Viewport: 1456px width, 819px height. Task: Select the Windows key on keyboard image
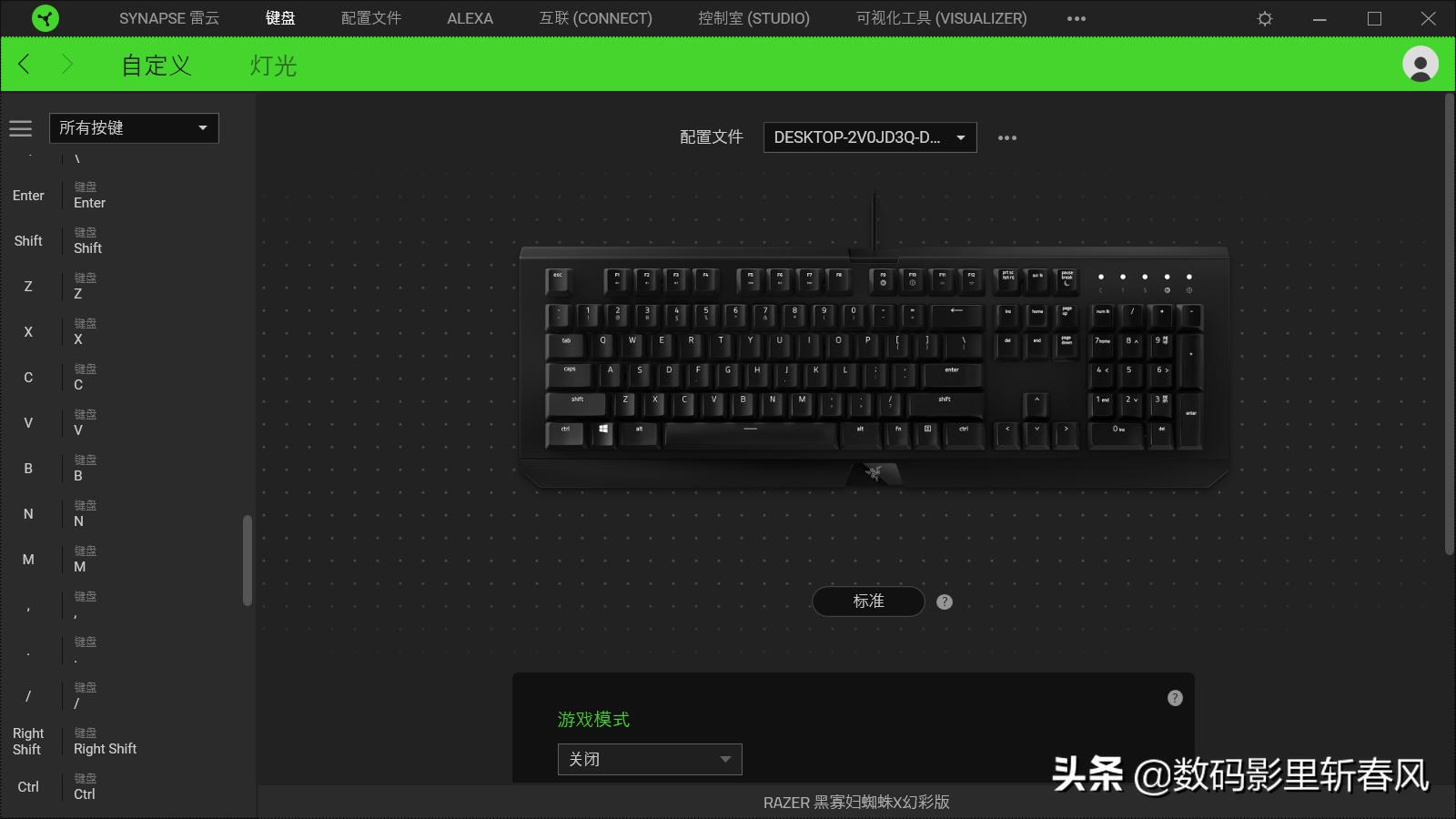coord(603,433)
